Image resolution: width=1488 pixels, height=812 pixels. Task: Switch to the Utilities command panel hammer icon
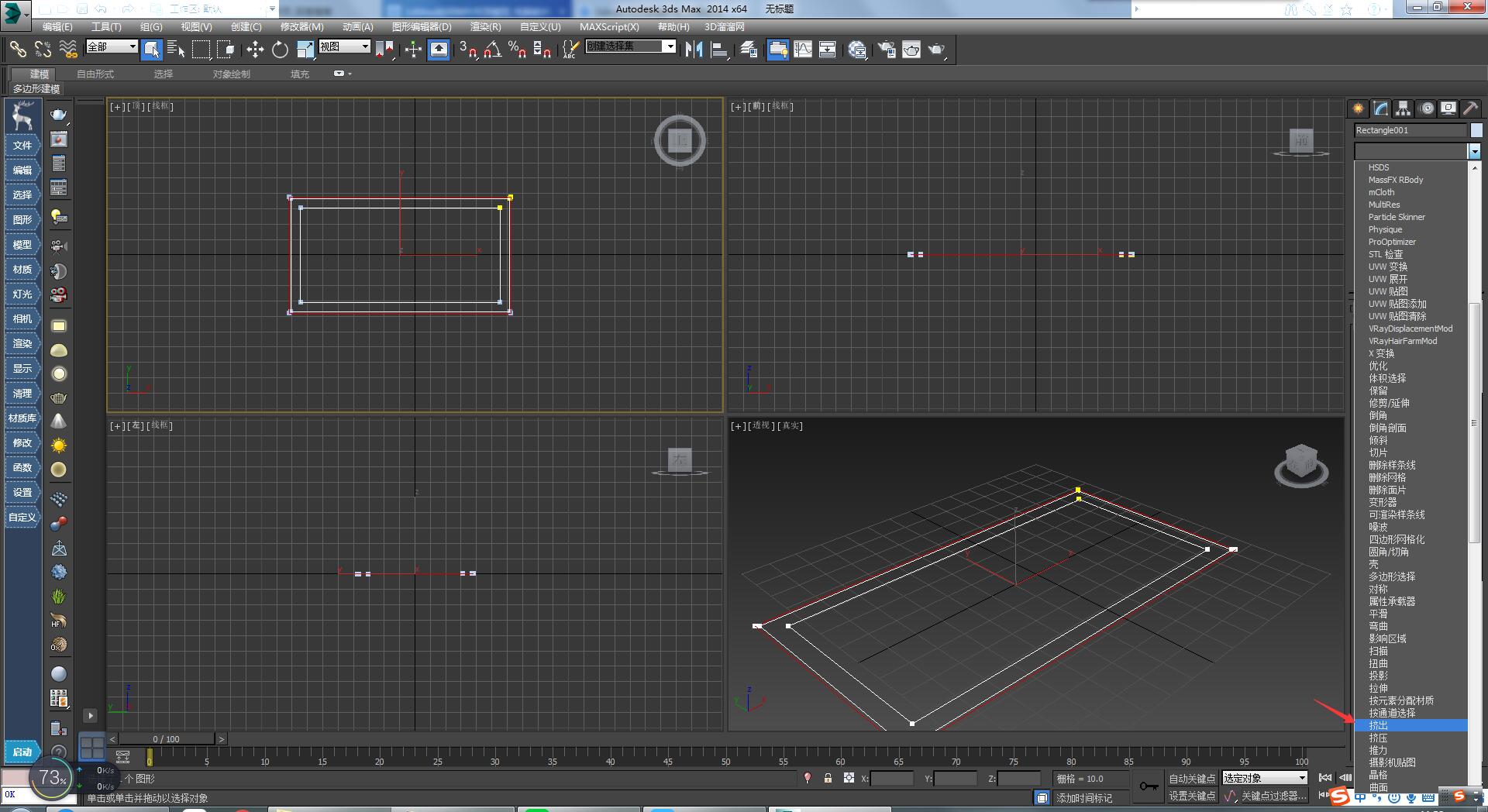(1469, 108)
